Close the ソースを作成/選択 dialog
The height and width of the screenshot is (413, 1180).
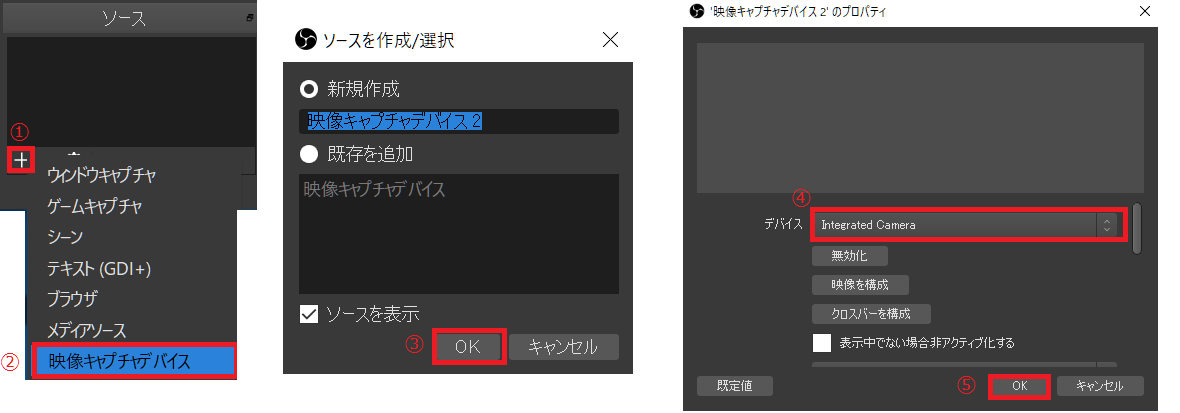click(610, 39)
